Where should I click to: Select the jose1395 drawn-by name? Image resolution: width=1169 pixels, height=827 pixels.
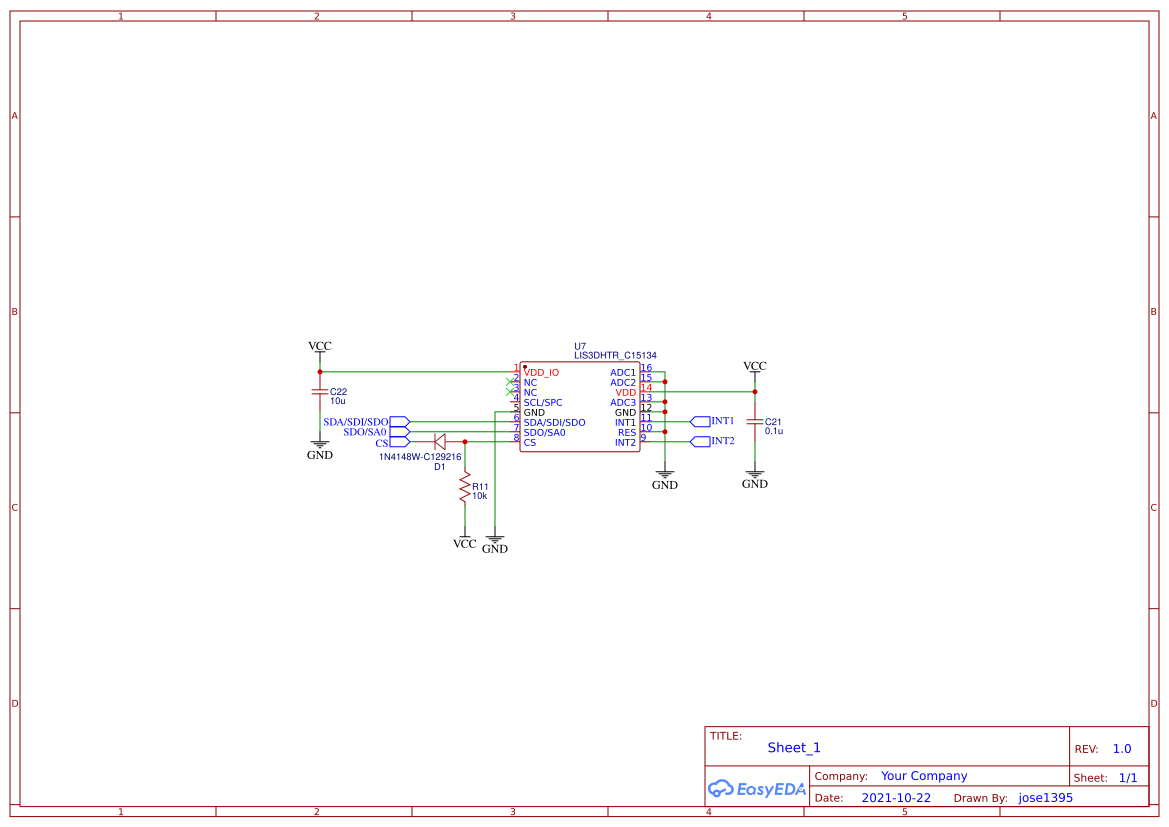point(1044,797)
